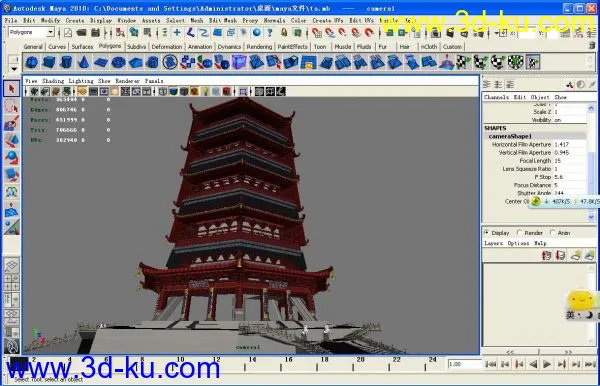Create a polygon cone from shelf
The width and height of the screenshot is (600, 386).
pos(84,62)
